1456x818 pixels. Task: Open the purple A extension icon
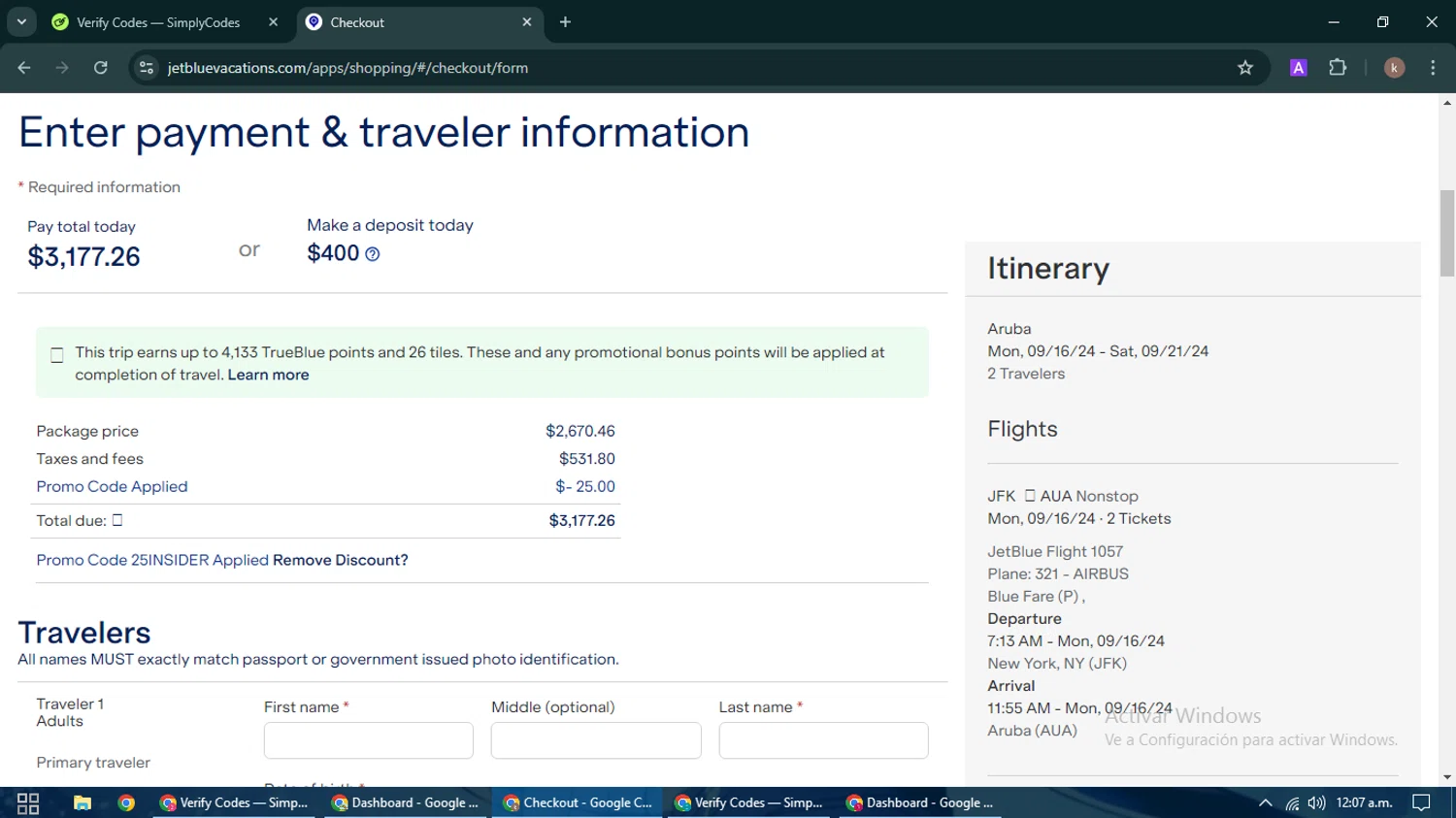(1298, 68)
